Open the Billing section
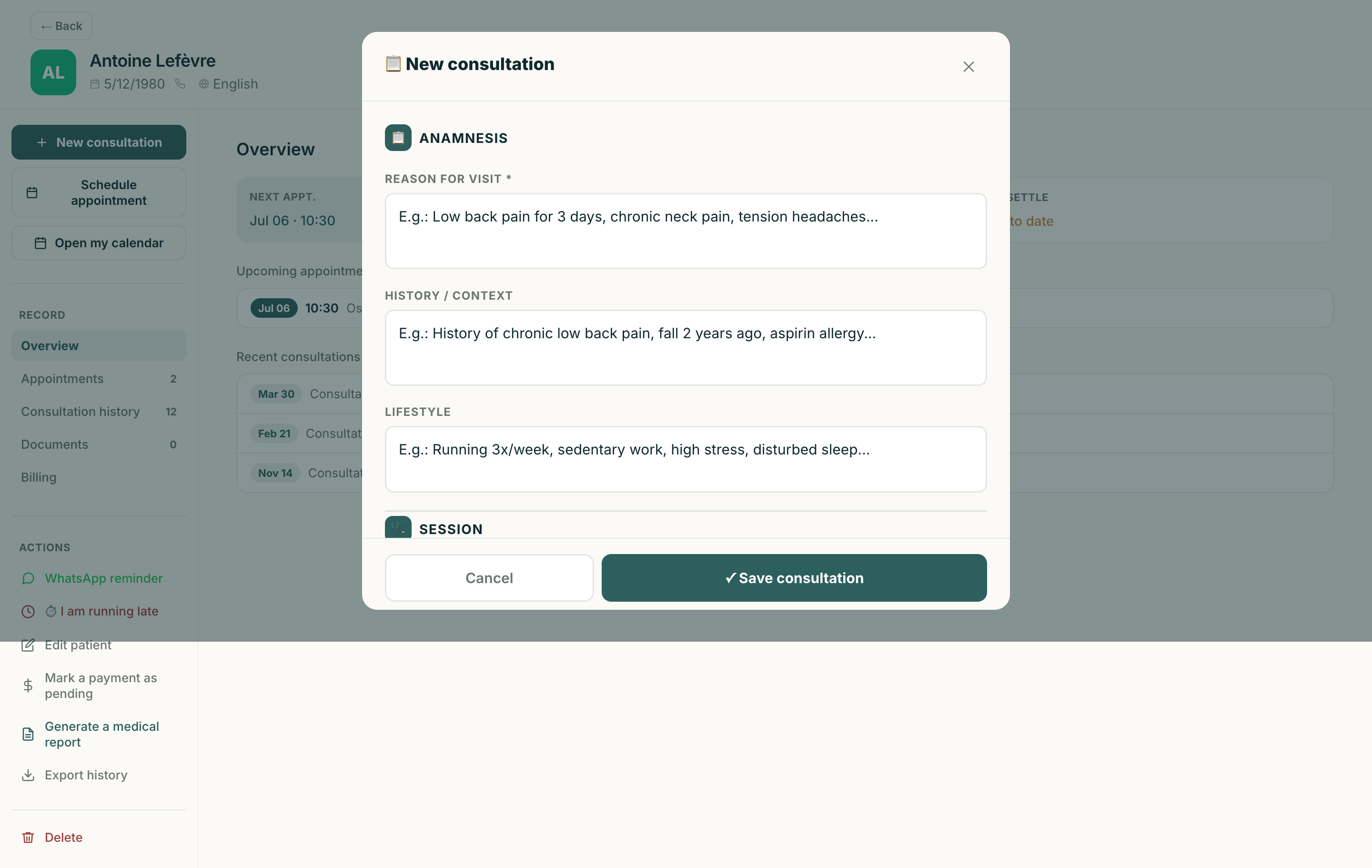This screenshot has width=1372, height=868. (99, 477)
